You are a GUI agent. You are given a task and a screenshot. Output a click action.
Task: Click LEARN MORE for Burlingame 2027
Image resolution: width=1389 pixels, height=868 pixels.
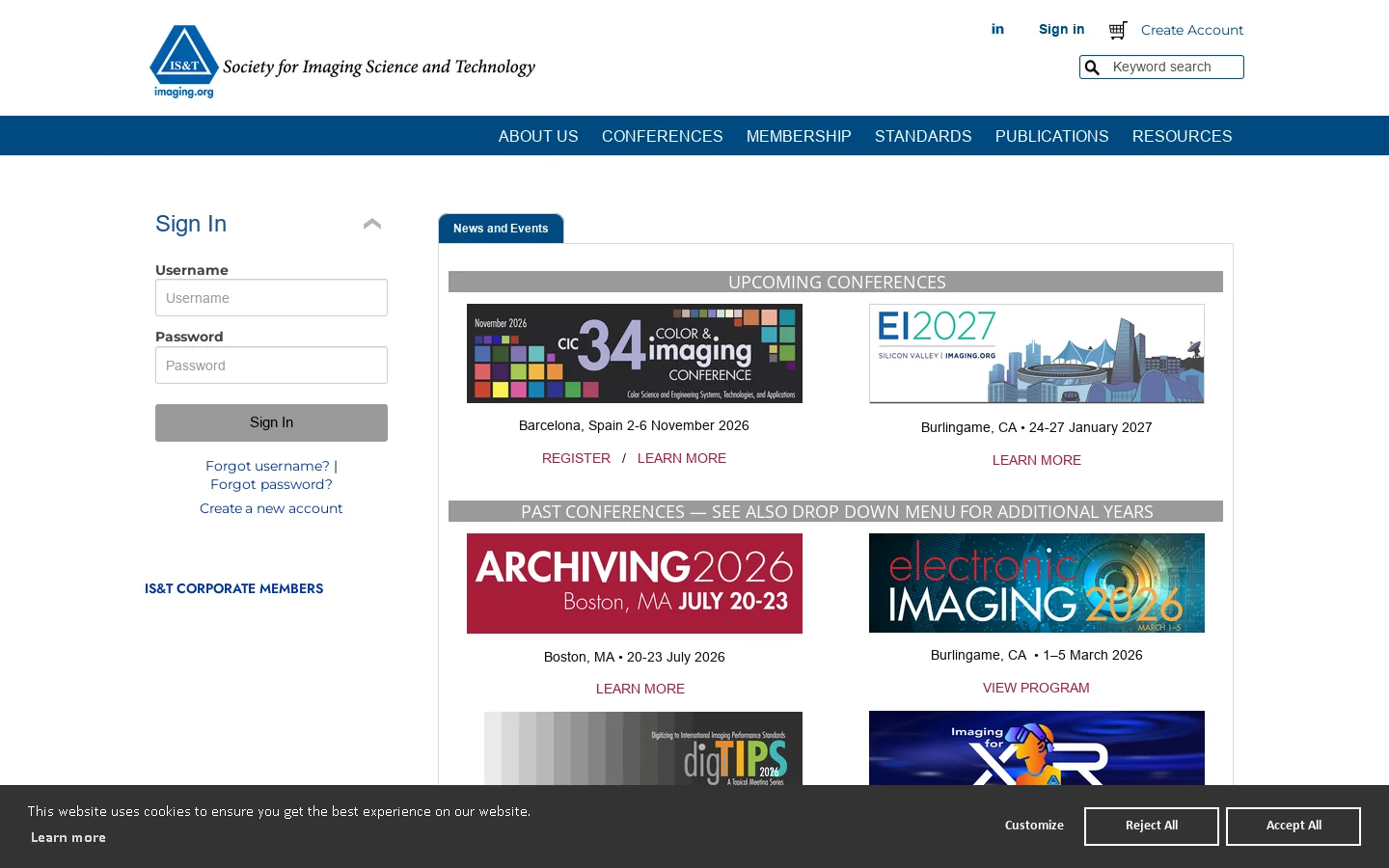[x=1037, y=460]
